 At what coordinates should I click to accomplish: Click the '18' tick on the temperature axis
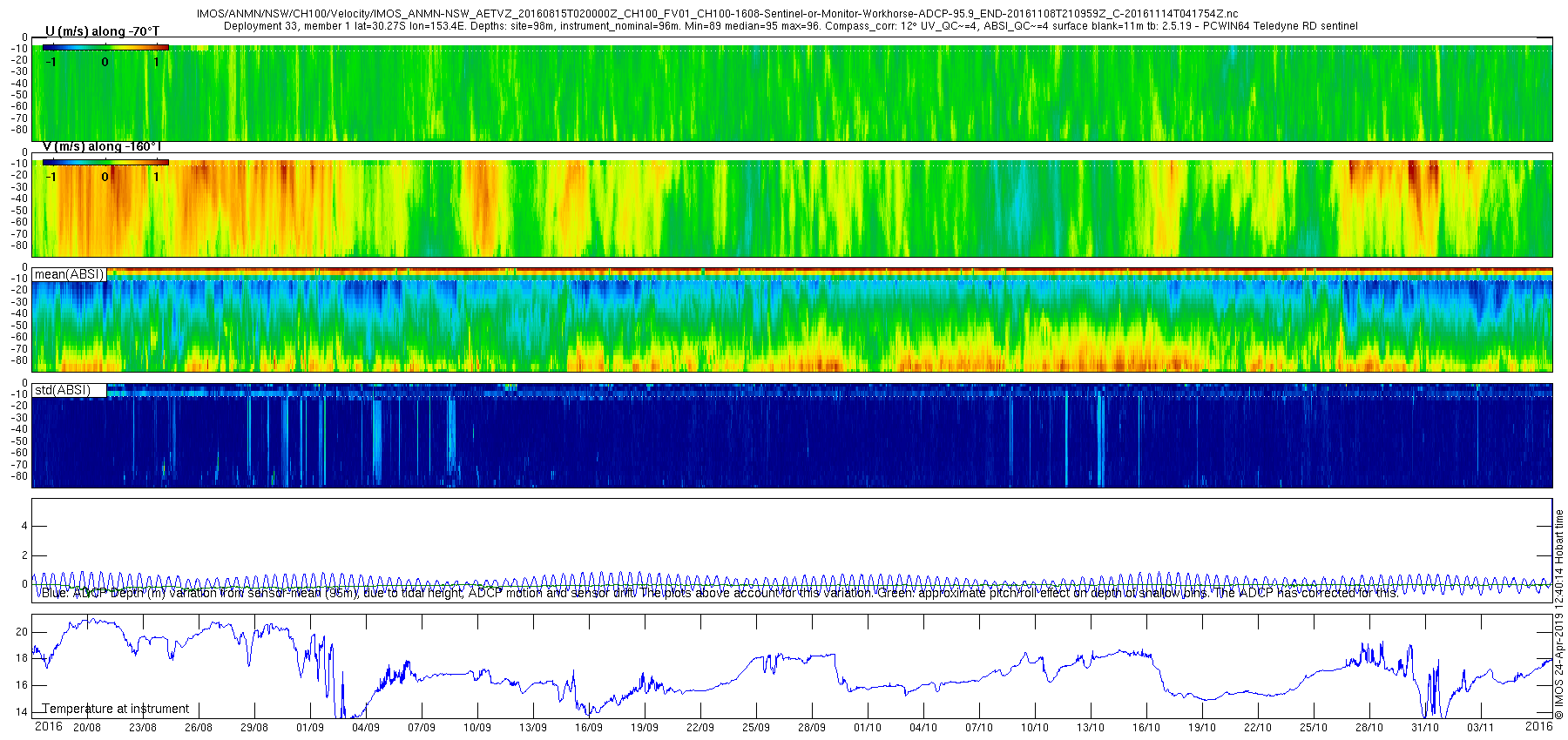pyautogui.click(x=23, y=658)
